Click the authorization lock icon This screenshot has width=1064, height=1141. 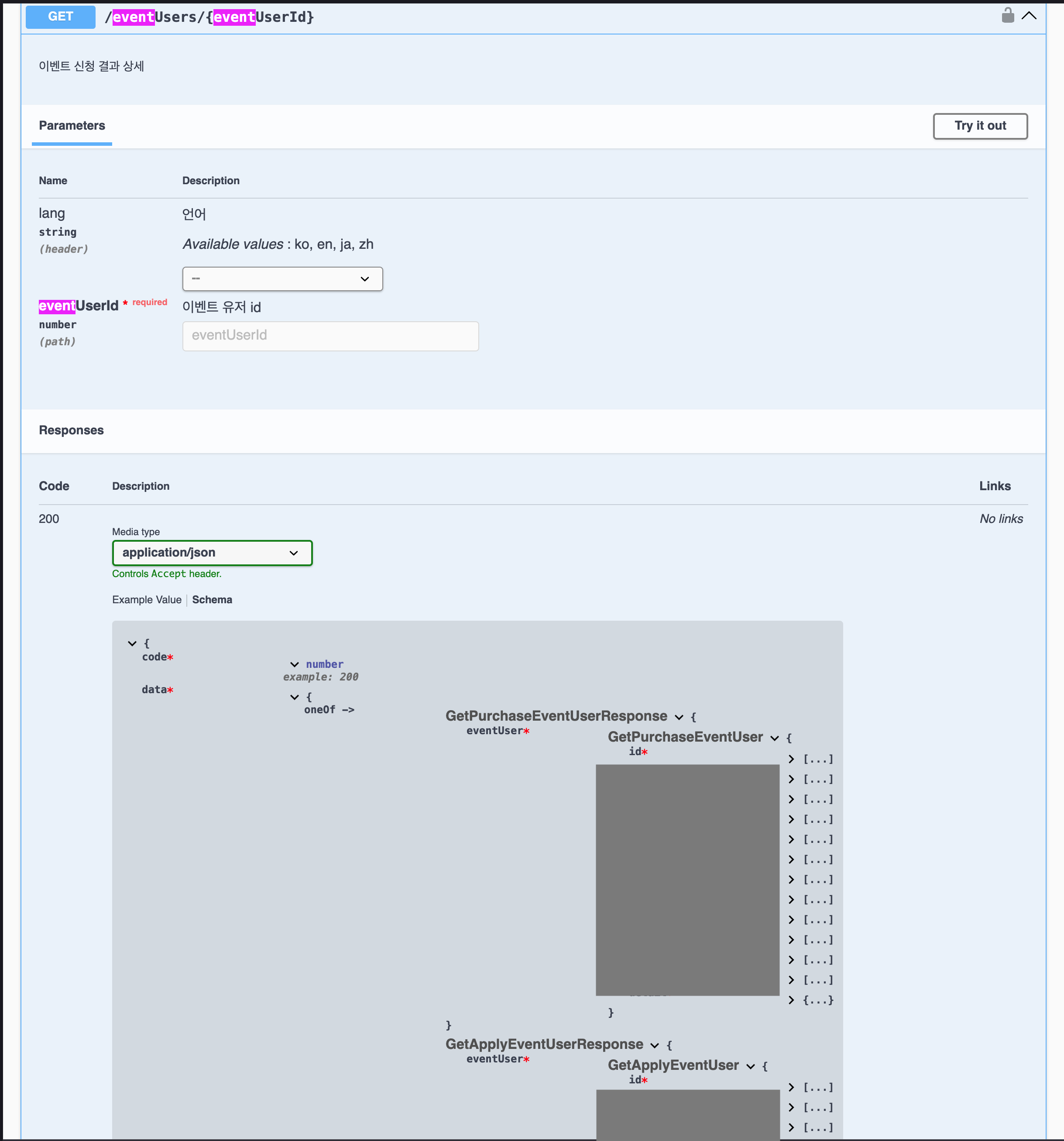pos(1007,16)
